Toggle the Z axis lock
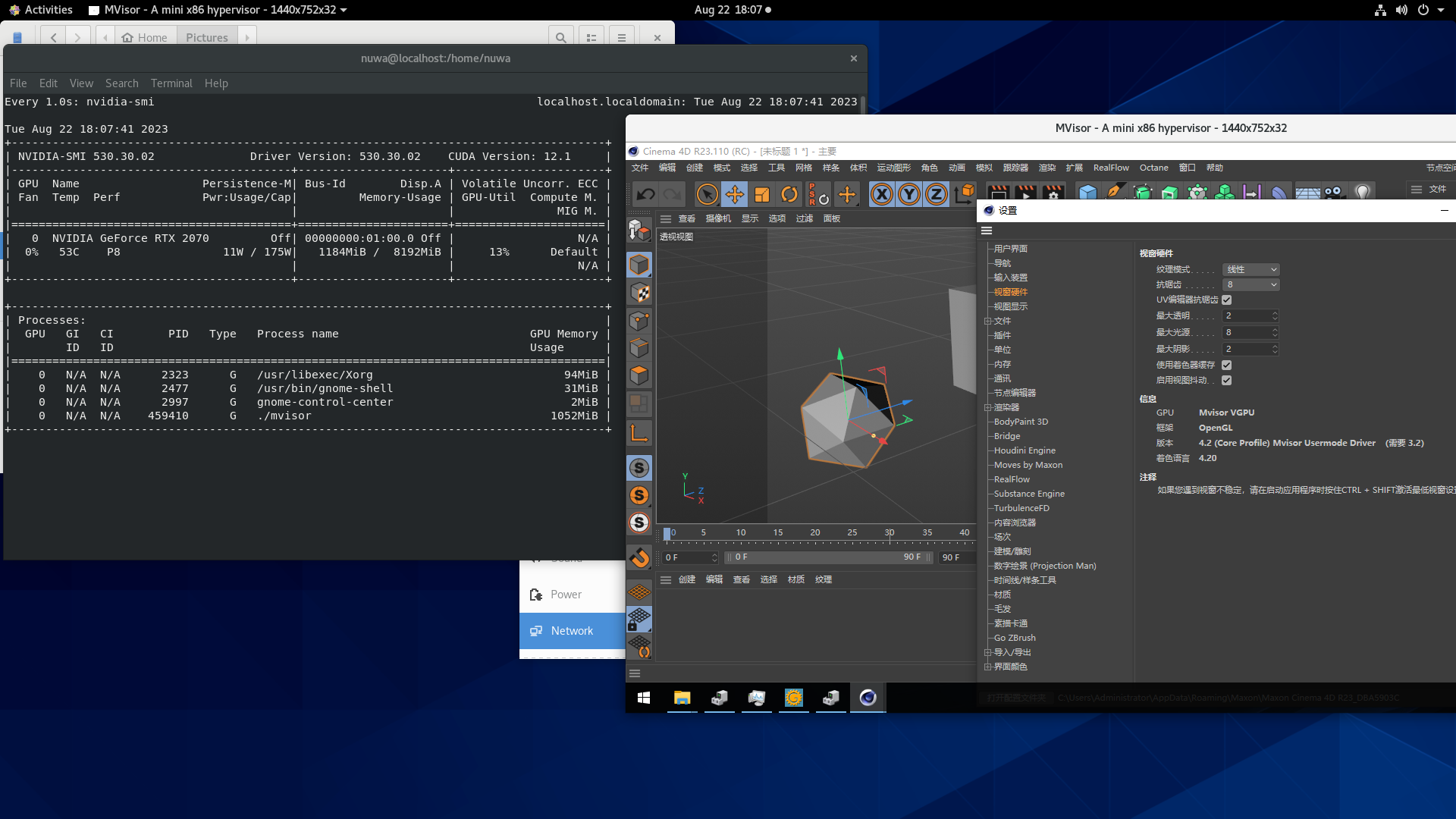 (x=937, y=195)
